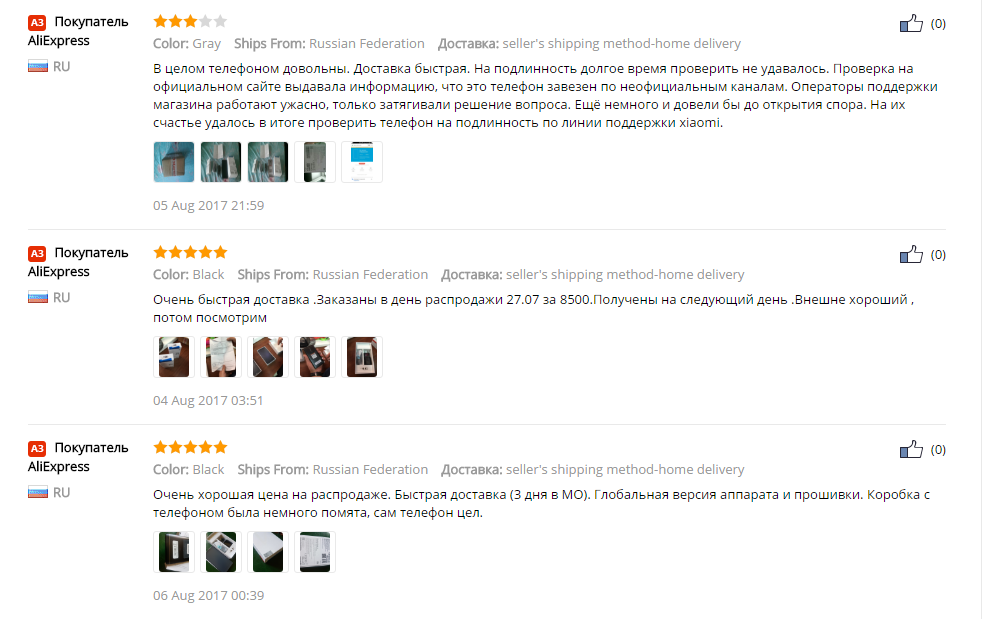The width and height of the screenshot is (982, 619).
Task: Open first photo in the 06 Aug review
Action: (174, 552)
